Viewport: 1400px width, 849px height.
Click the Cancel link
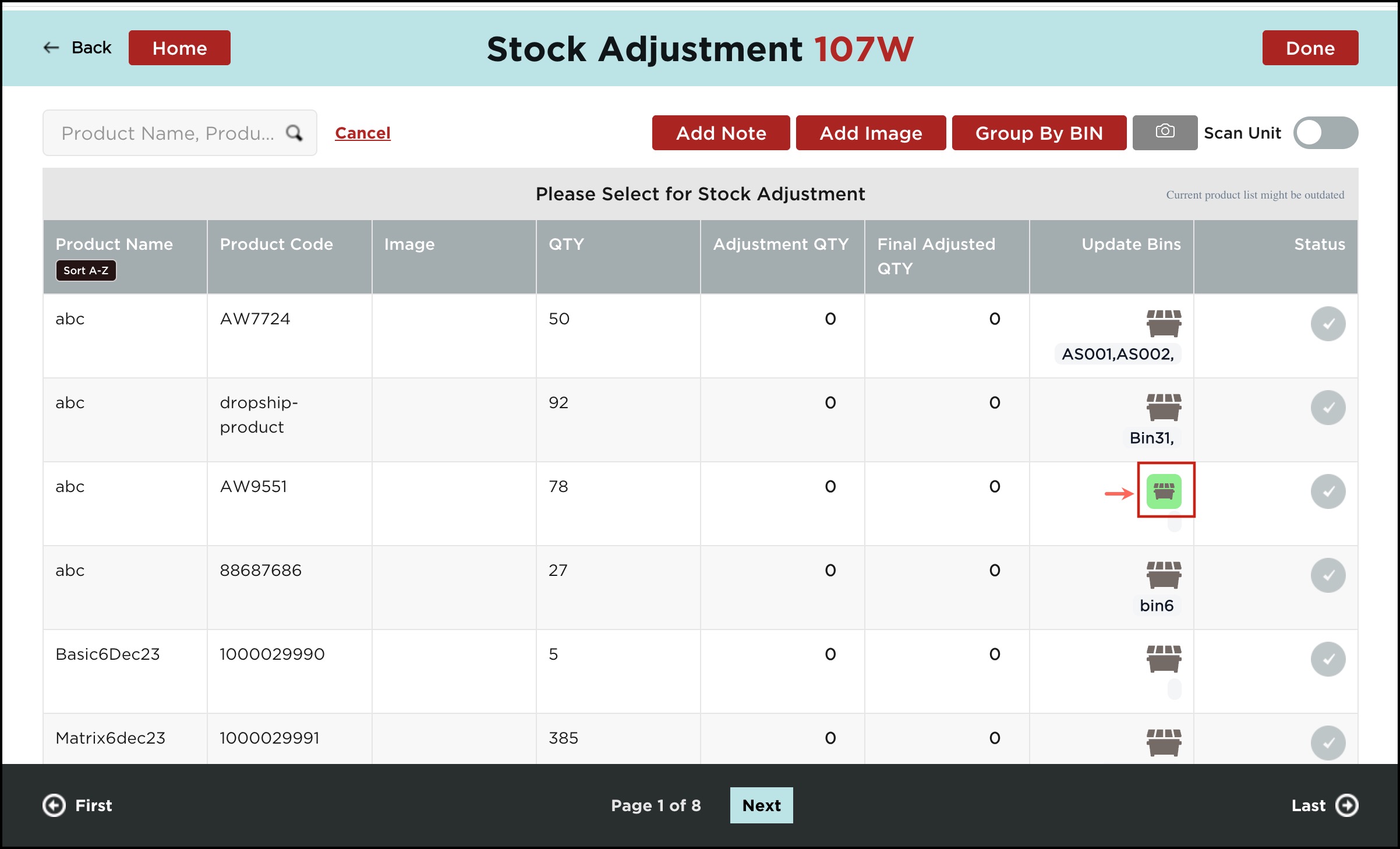pos(362,133)
